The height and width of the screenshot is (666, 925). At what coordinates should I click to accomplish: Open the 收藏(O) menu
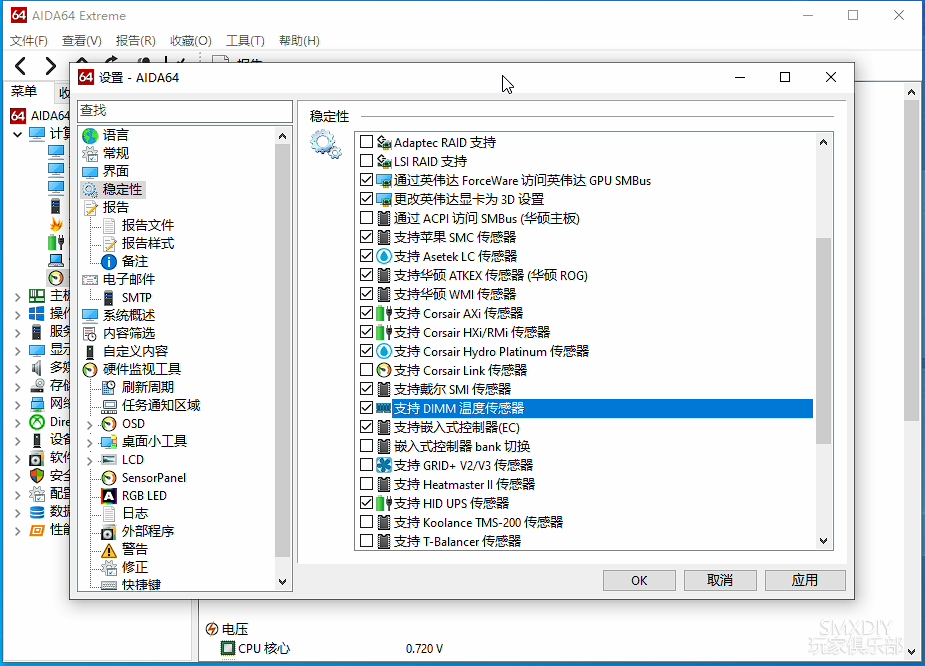click(191, 41)
